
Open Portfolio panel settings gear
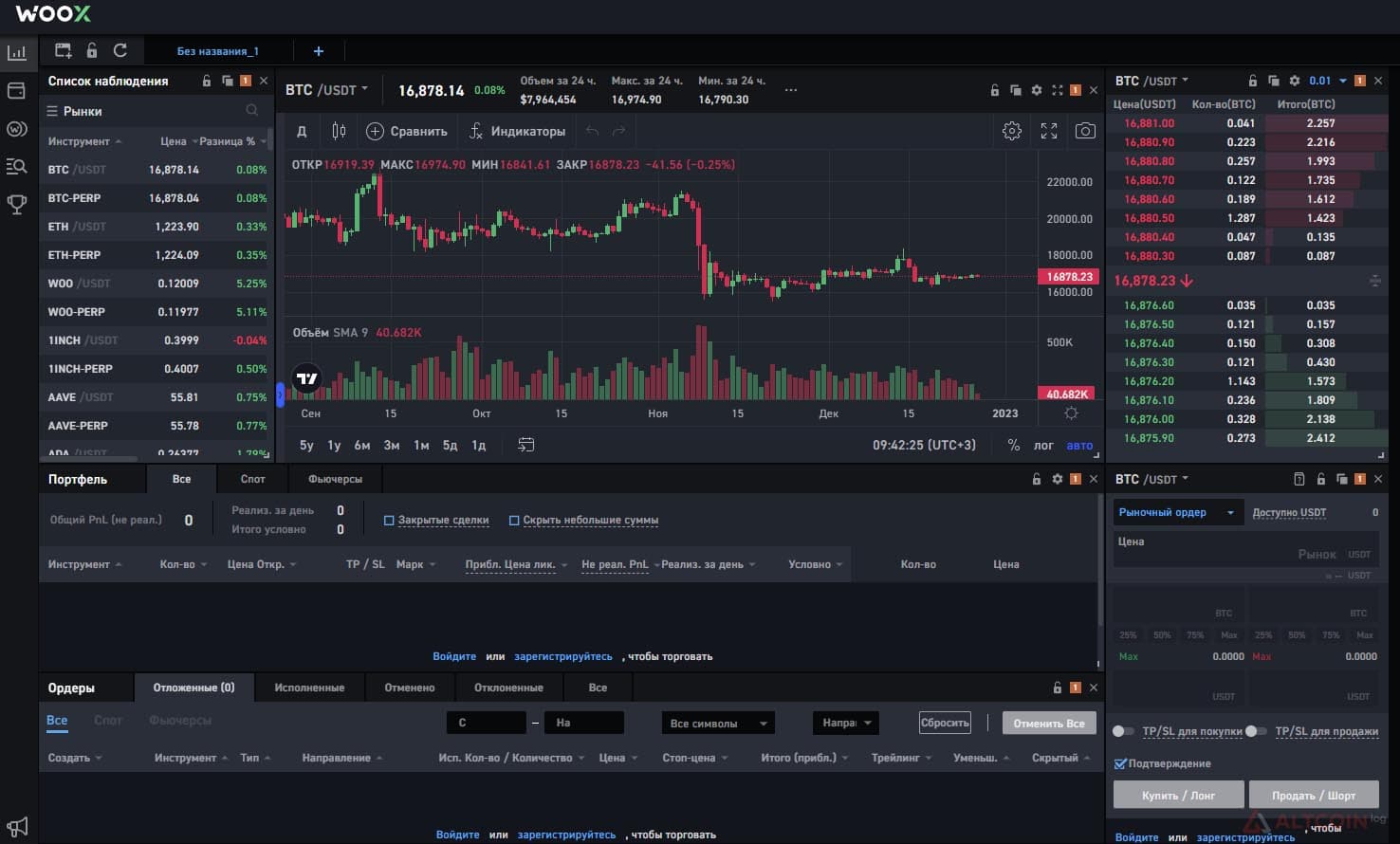tap(1057, 479)
